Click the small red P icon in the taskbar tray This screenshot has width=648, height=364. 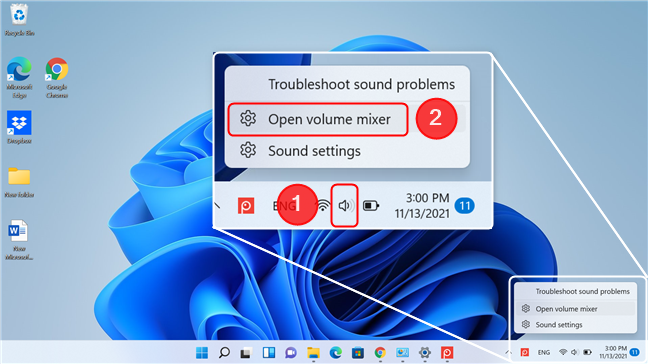[524, 352]
